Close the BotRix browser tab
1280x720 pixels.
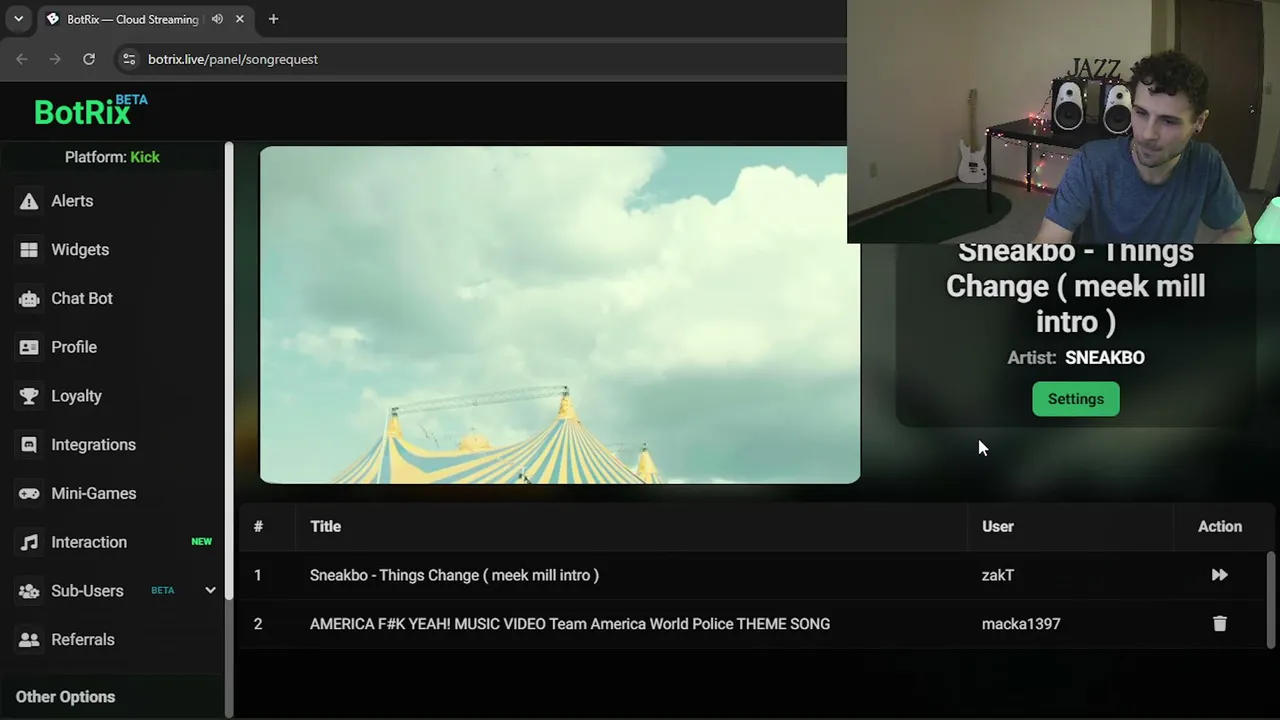[240, 19]
